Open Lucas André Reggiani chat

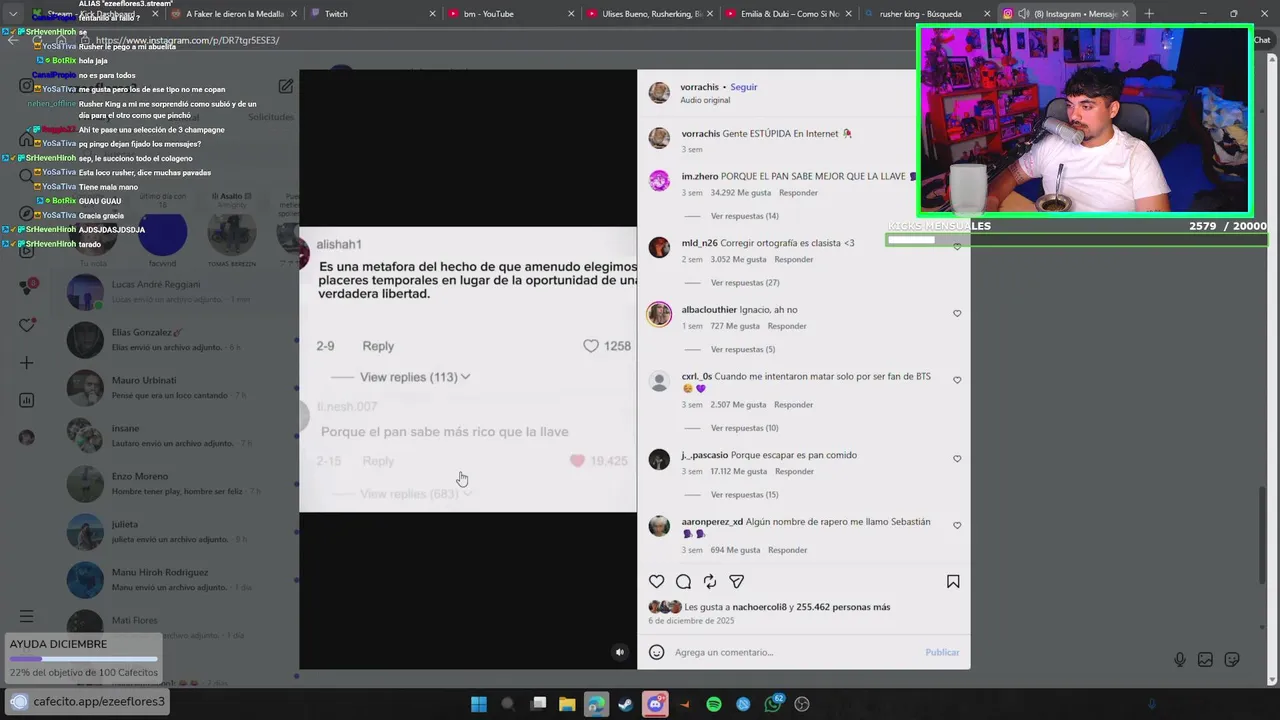180,292
